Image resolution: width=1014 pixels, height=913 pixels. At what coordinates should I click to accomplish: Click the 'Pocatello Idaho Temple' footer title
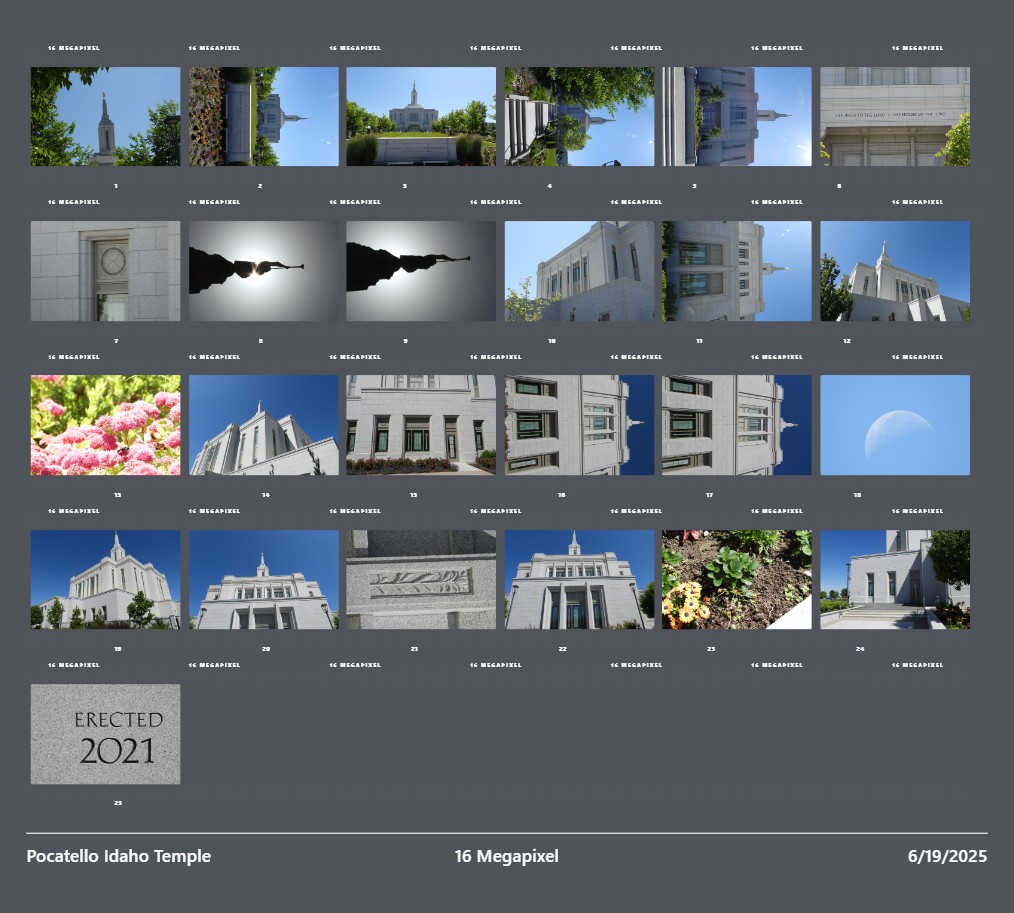(118, 856)
